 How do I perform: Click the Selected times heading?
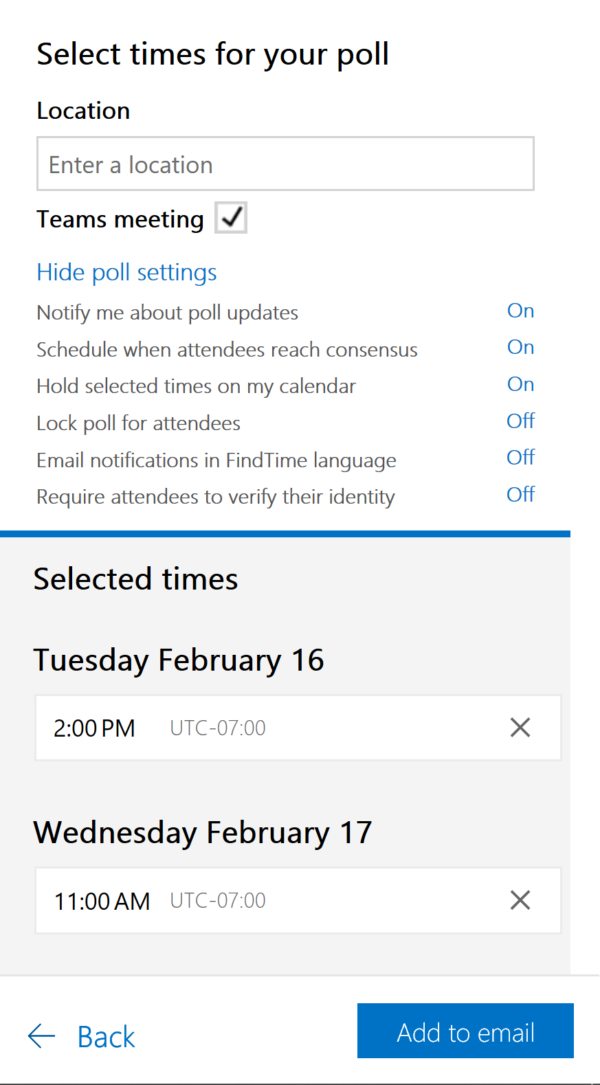click(x=136, y=578)
